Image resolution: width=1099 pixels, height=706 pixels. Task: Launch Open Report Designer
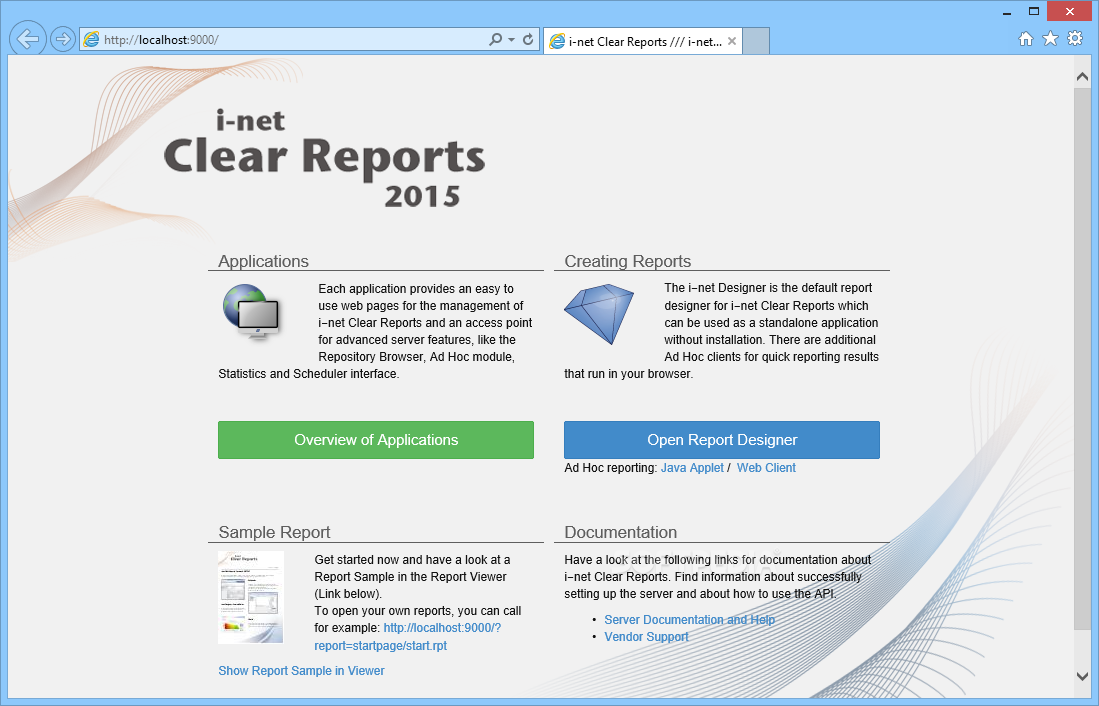(722, 440)
